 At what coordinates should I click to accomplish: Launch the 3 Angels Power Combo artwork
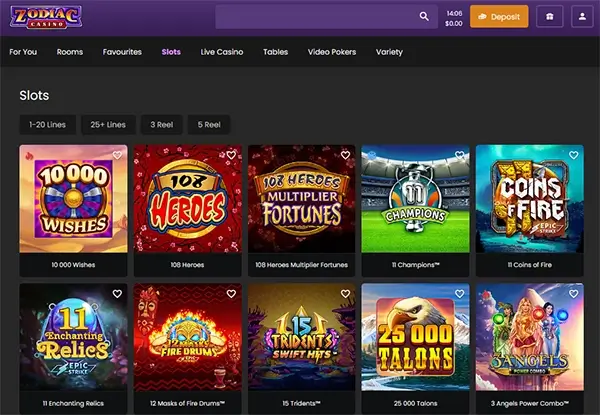pos(530,337)
